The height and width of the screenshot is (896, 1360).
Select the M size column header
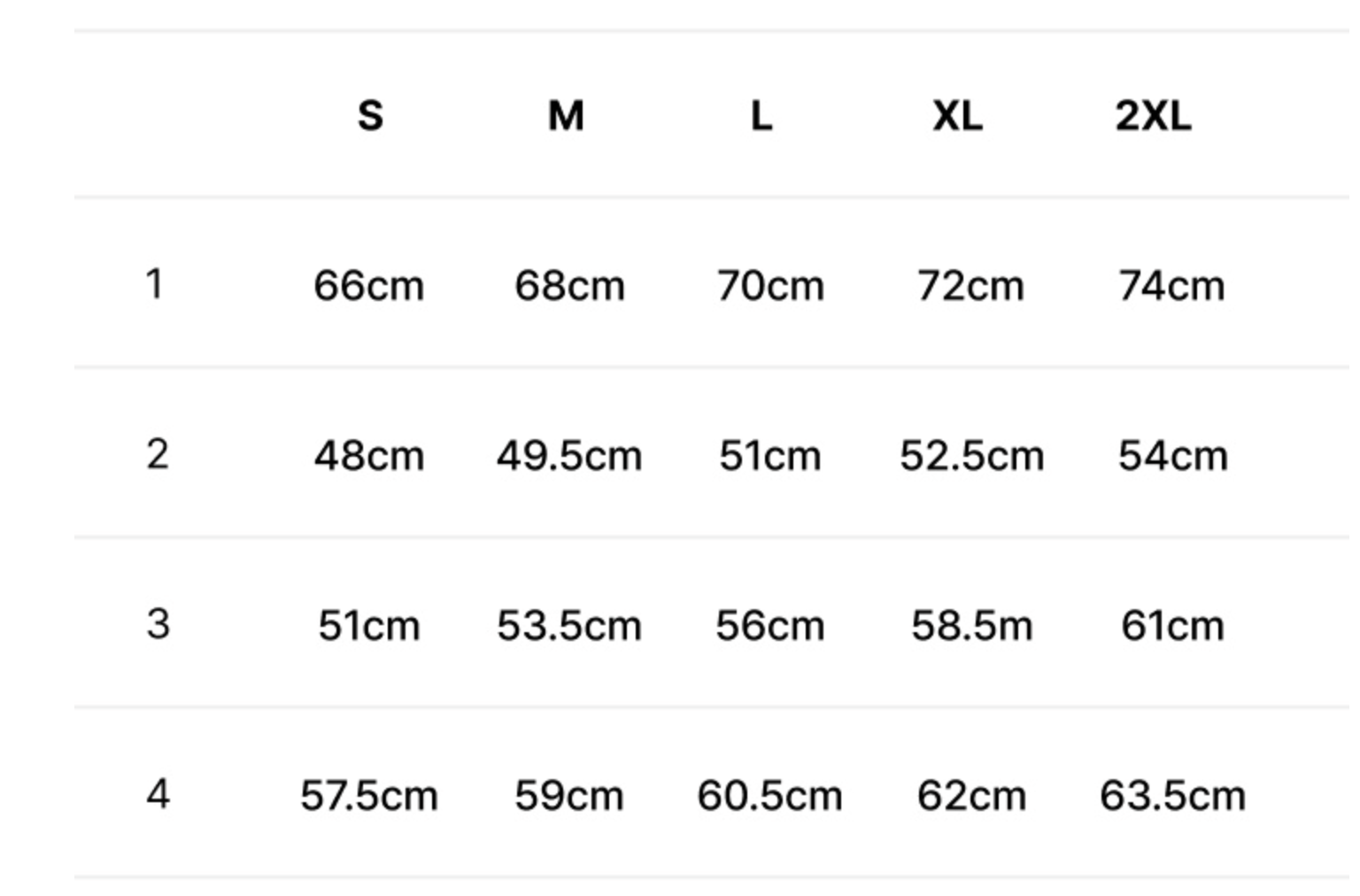click(566, 115)
